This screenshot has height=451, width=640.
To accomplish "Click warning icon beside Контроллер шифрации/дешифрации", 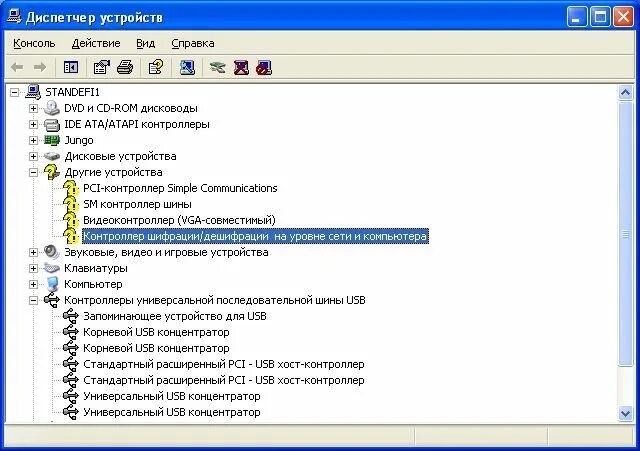I will [x=71, y=236].
